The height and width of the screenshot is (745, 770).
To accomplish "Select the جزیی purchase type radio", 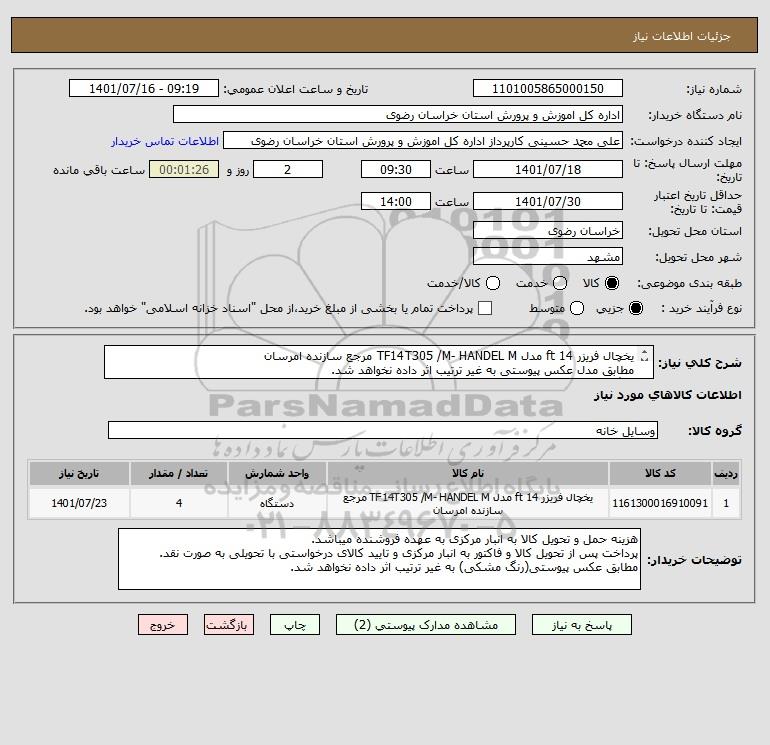I will (635, 308).
